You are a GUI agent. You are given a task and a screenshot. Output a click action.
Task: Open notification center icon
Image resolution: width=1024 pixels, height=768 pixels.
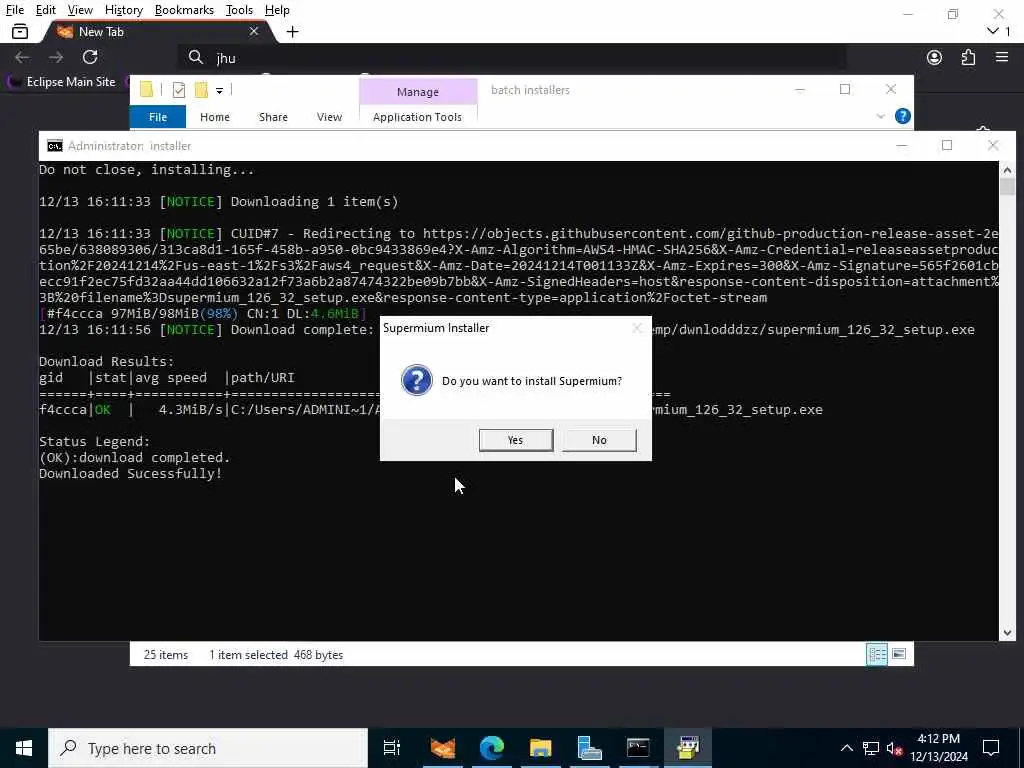coord(991,748)
